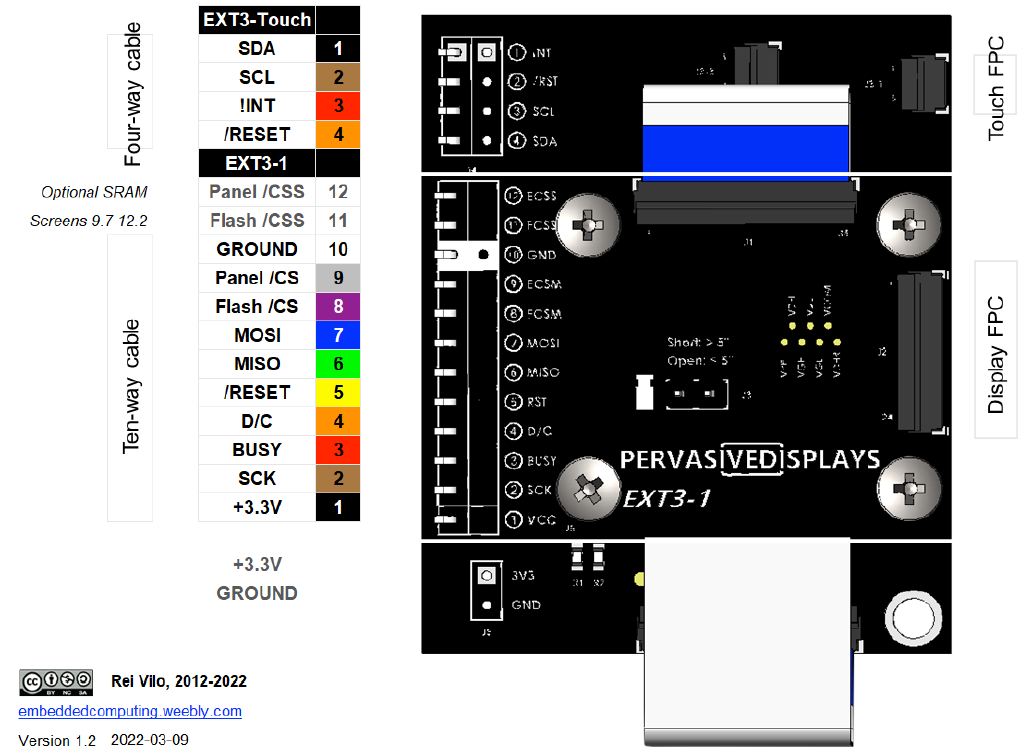This screenshot has width=1026, height=754.
Task: Click the Ten-way cable label
Action: 130,386
